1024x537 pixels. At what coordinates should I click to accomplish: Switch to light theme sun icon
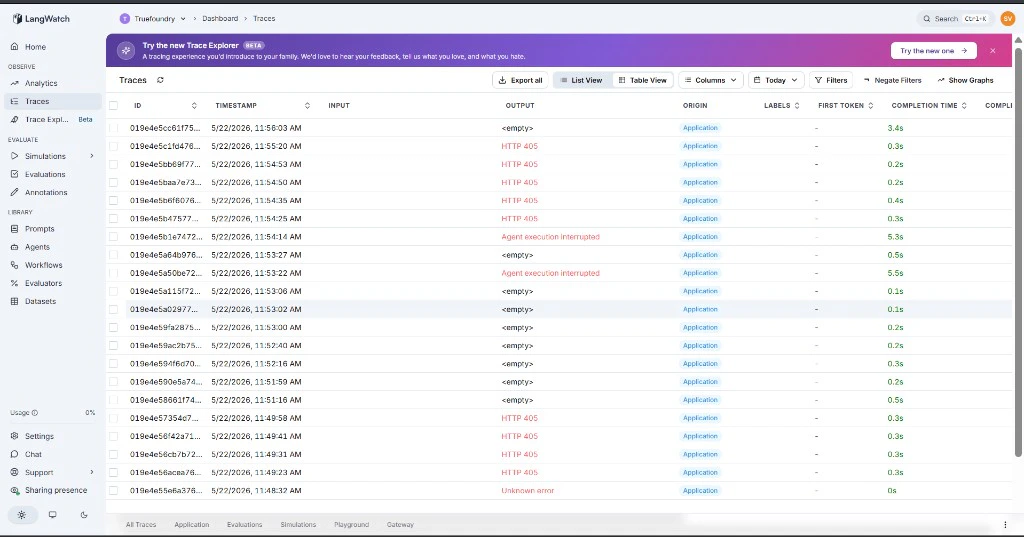(x=22, y=515)
